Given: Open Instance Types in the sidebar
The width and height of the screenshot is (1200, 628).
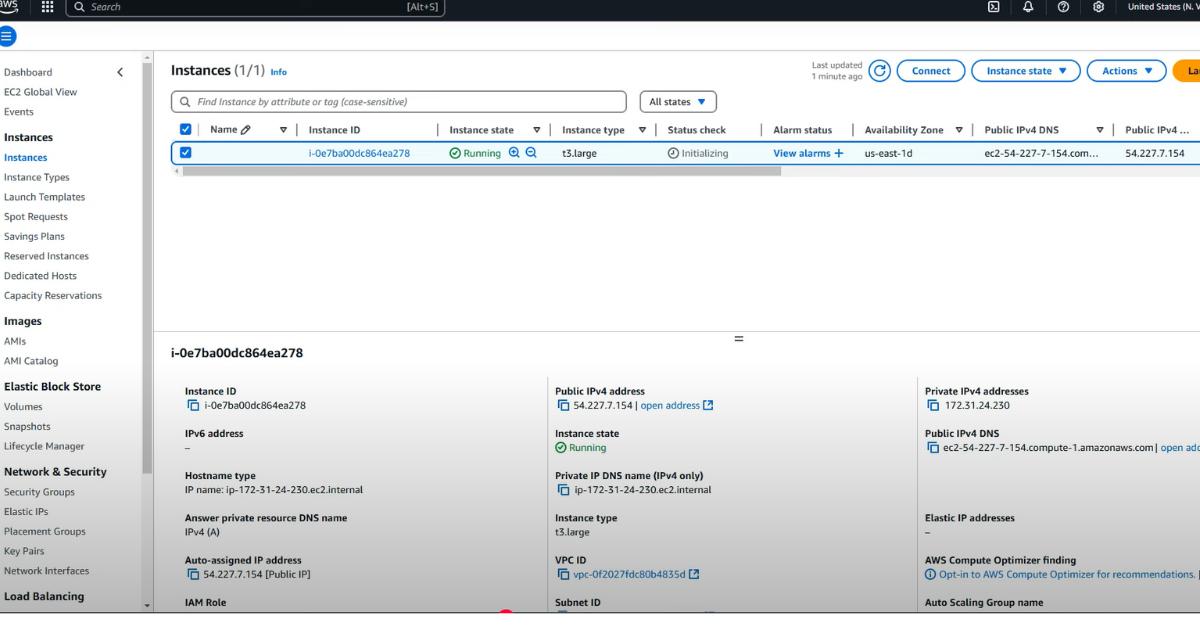Looking at the screenshot, I should [x=37, y=177].
